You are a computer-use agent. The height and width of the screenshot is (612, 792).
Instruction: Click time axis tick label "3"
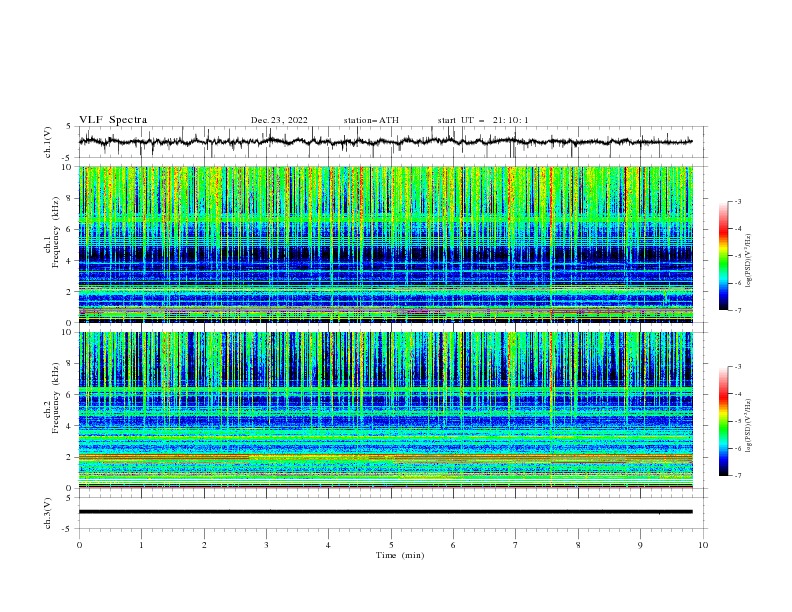click(266, 545)
